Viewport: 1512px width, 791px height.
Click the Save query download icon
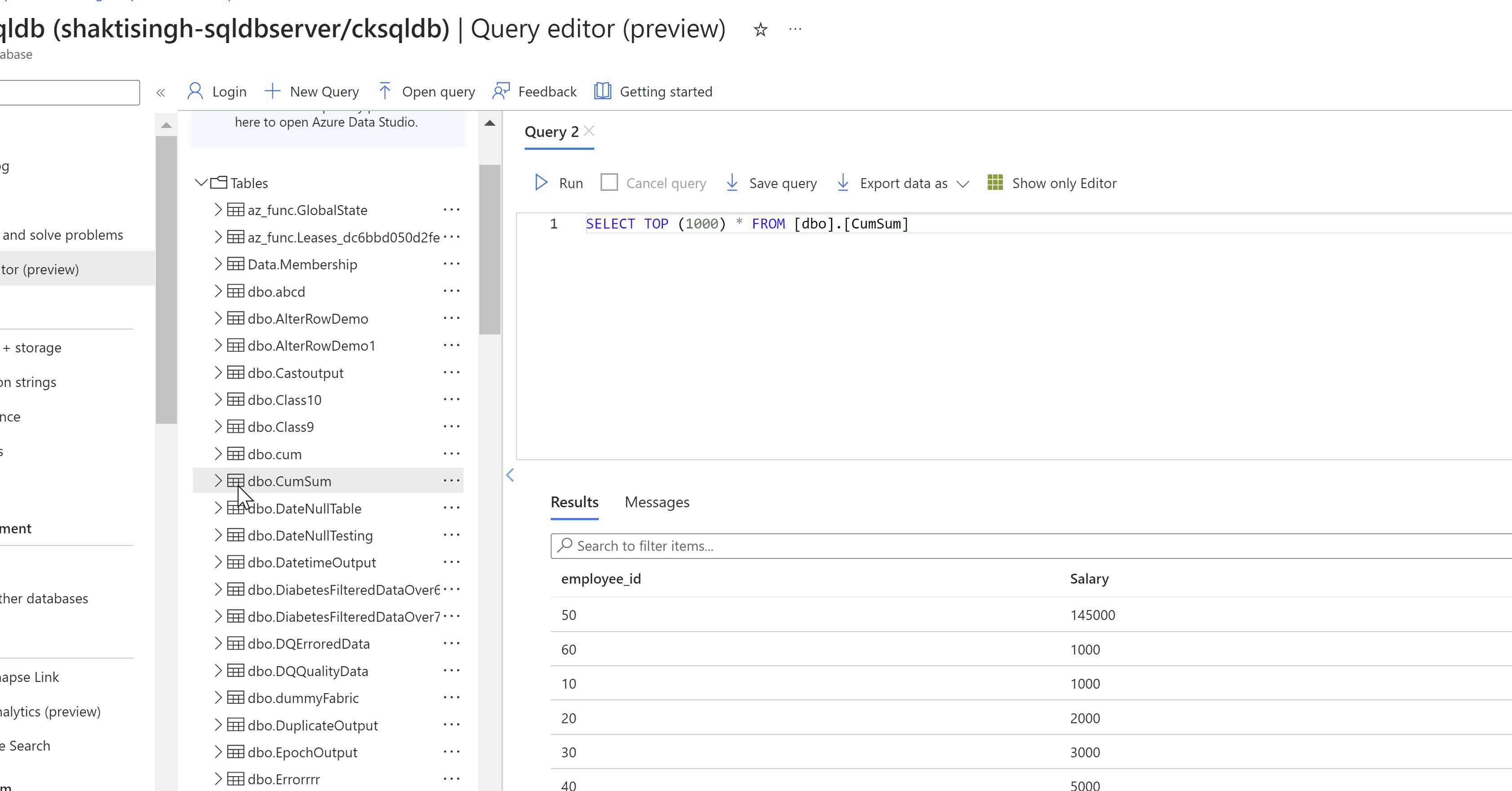[x=732, y=183]
